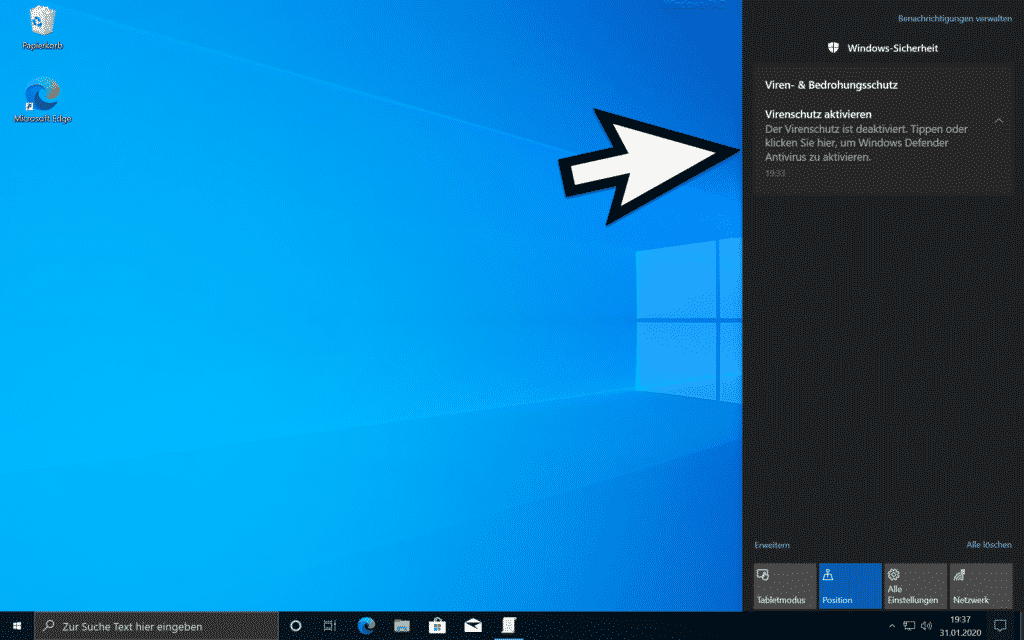Viewport: 1024px width, 640px height.
Task: Click the notification timestamp 19:33
Action: pos(775,174)
